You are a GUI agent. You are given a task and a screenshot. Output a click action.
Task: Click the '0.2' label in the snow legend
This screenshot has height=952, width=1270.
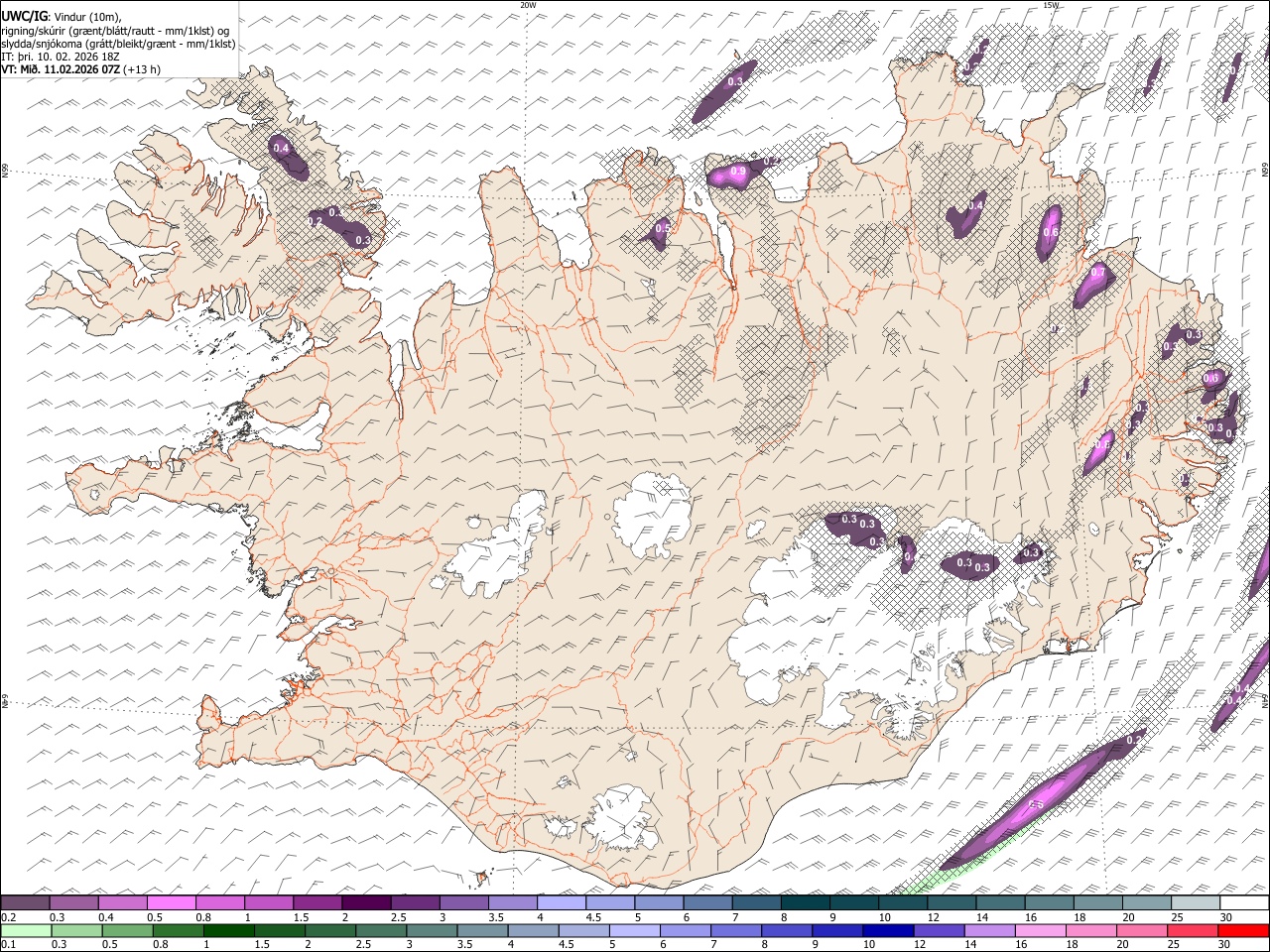9,917
